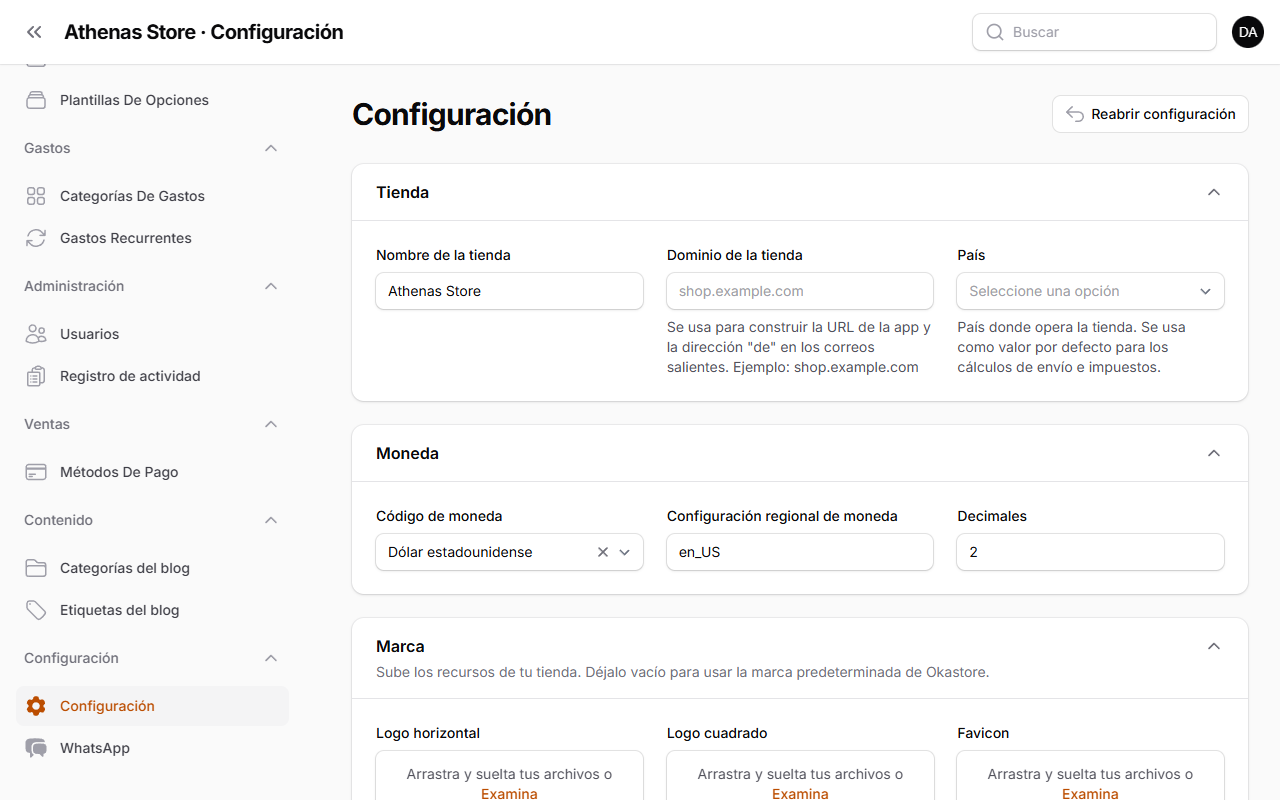Screen dimensions: 1280x800
Task: Select Configuración in the sidebar
Action: coord(152,706)
